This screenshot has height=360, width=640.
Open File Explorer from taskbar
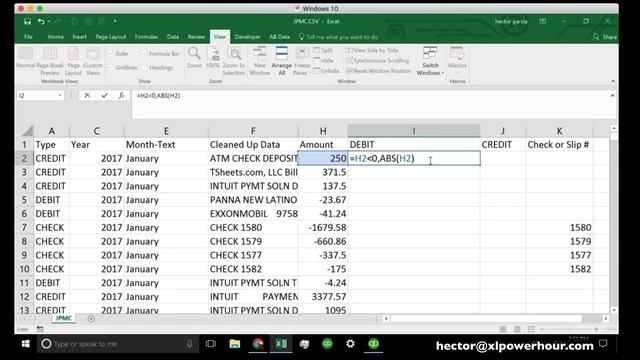click(x=235, y=344)
